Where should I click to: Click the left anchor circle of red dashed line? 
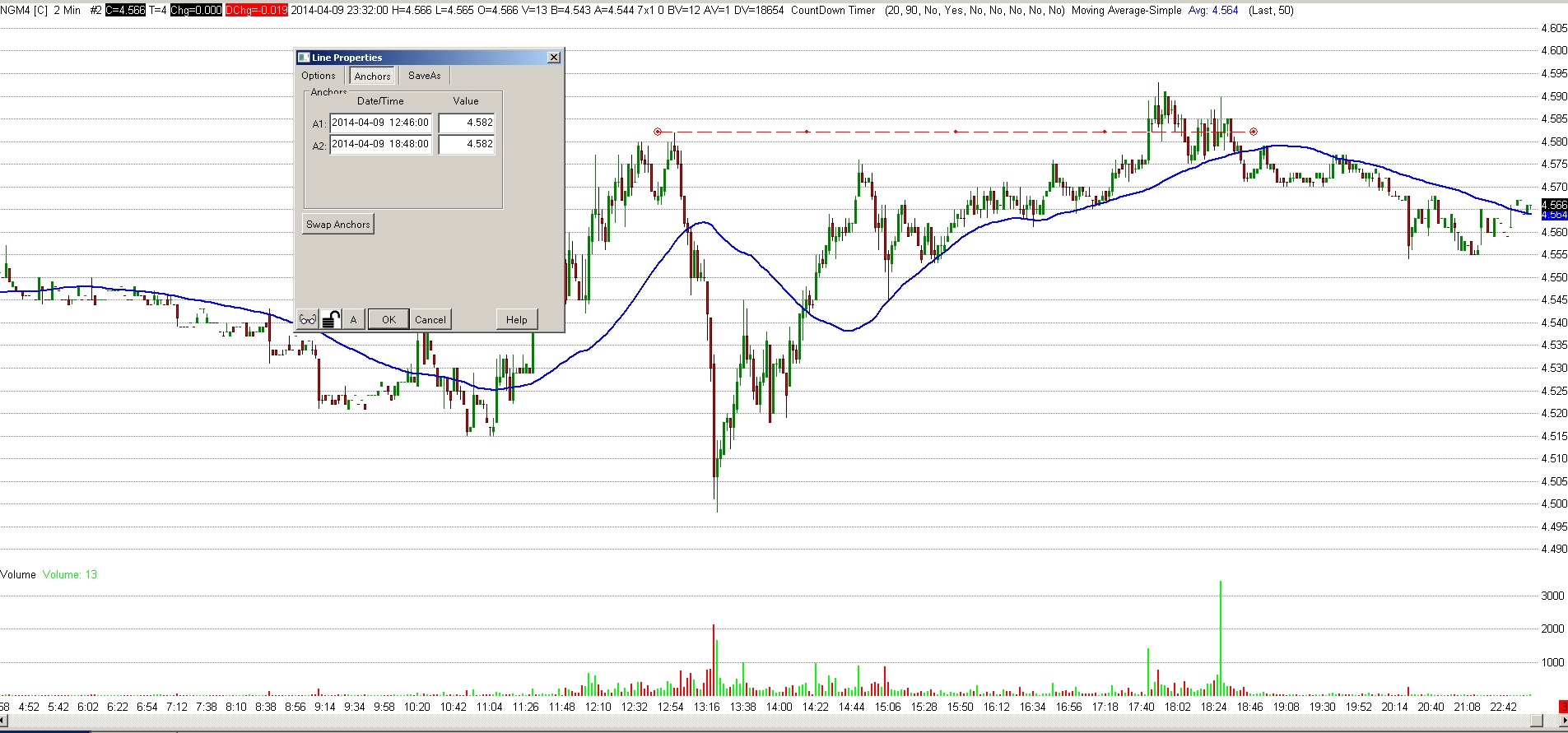(x=658, y=132)
